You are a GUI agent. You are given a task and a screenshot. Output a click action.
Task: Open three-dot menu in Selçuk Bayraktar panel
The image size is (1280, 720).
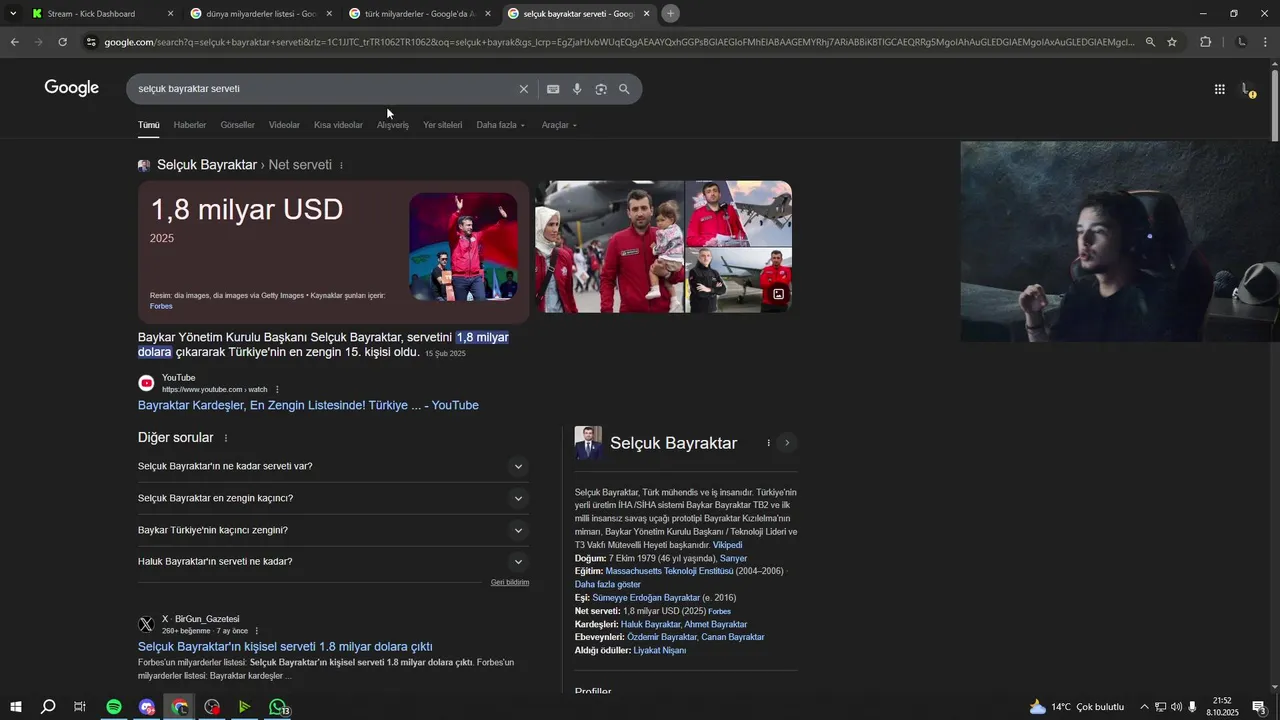click(x=768, y=443)
